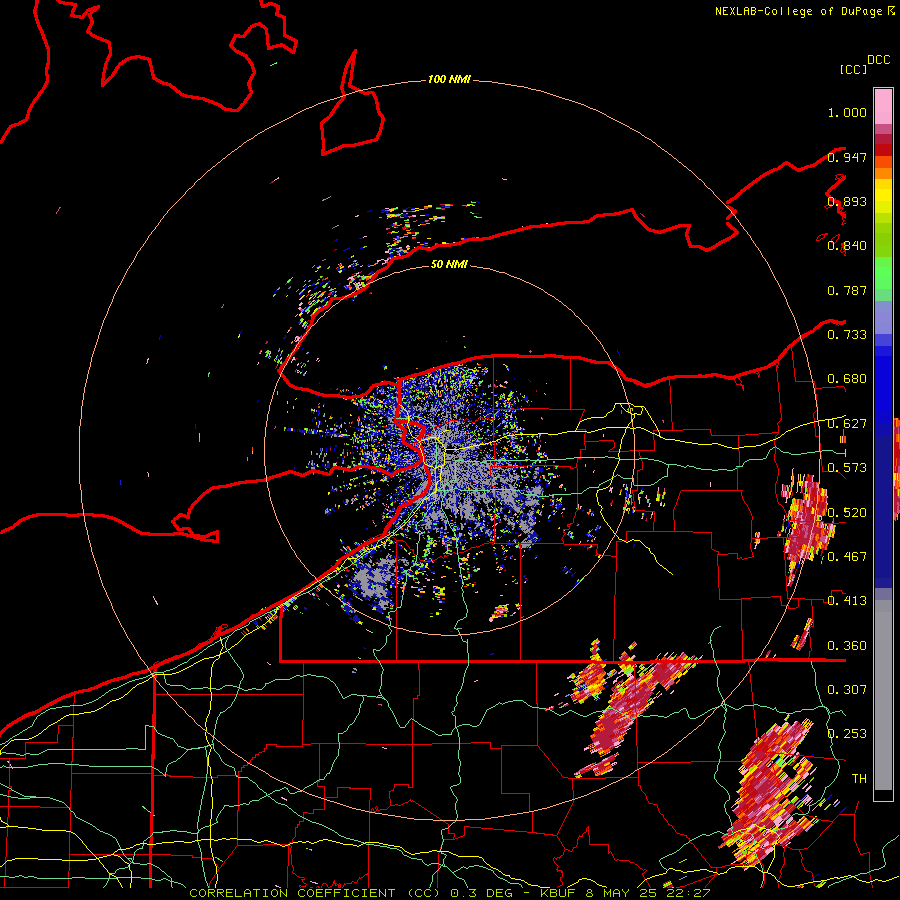Click the NEXLAB-College of DuPage credit text
Viewport: 900px width, 900px height.
[x=798, y=11]
